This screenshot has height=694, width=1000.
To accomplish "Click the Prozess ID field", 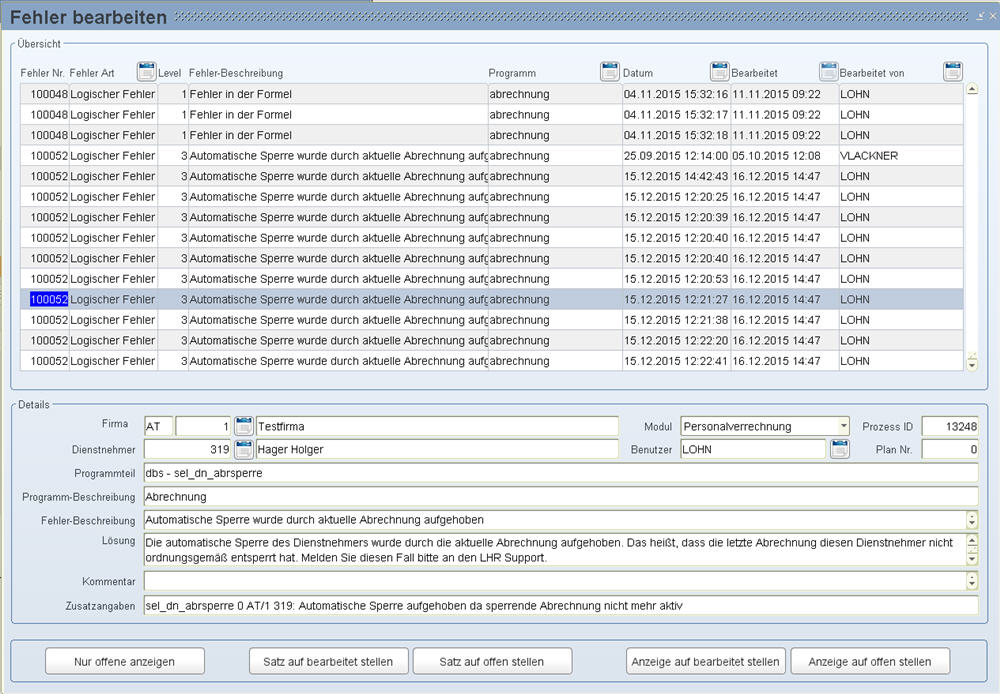I will coord(950,426).
